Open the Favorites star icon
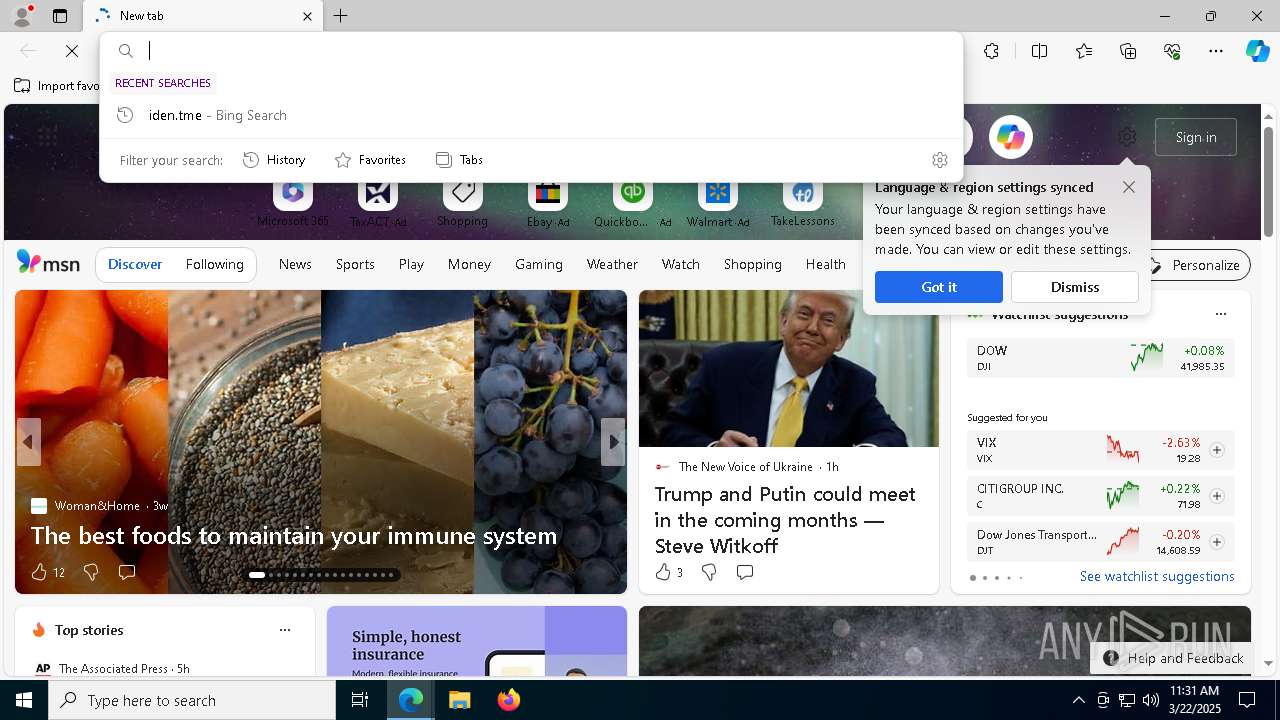The width and height of the screenshot is (1280, 720). click(x=1084, y=51)
